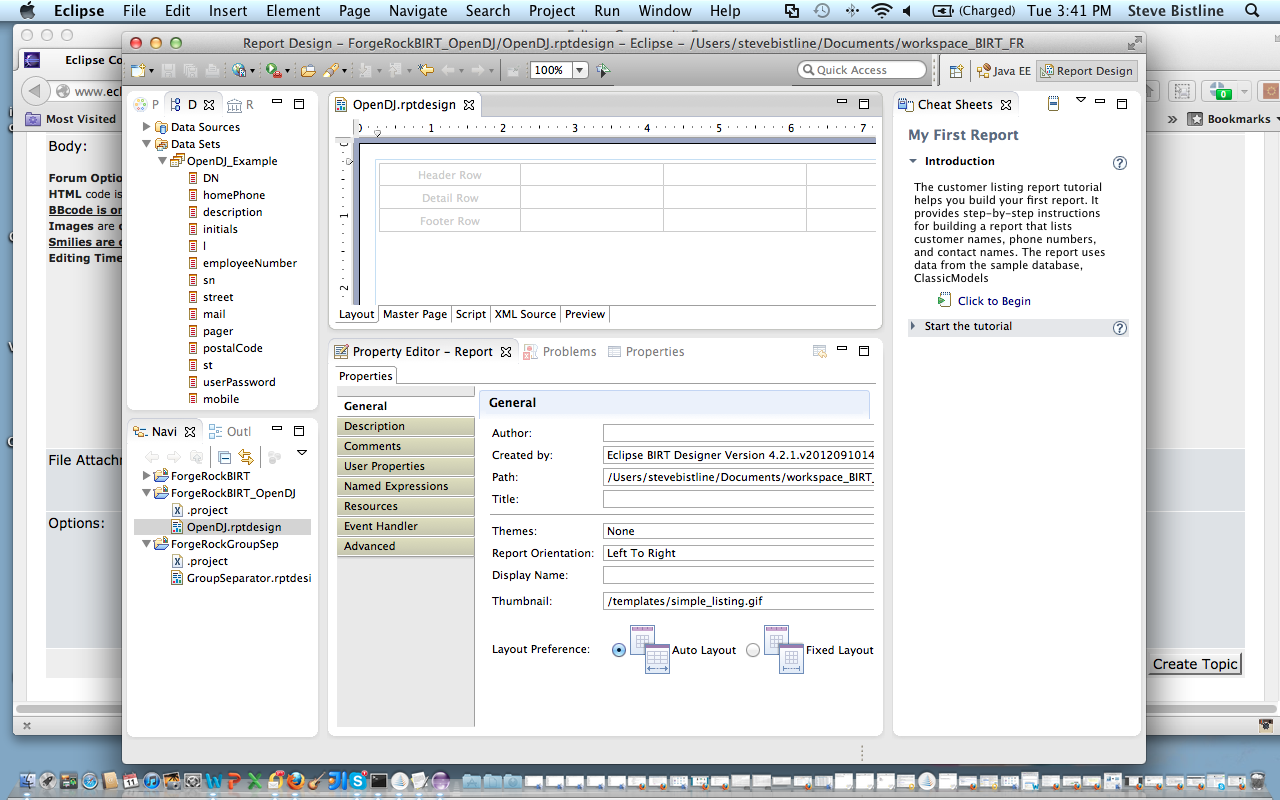This screenshot has width=1280, height=800.
Task: Switch to XML Source tab
Action: [x=525, y=314]
